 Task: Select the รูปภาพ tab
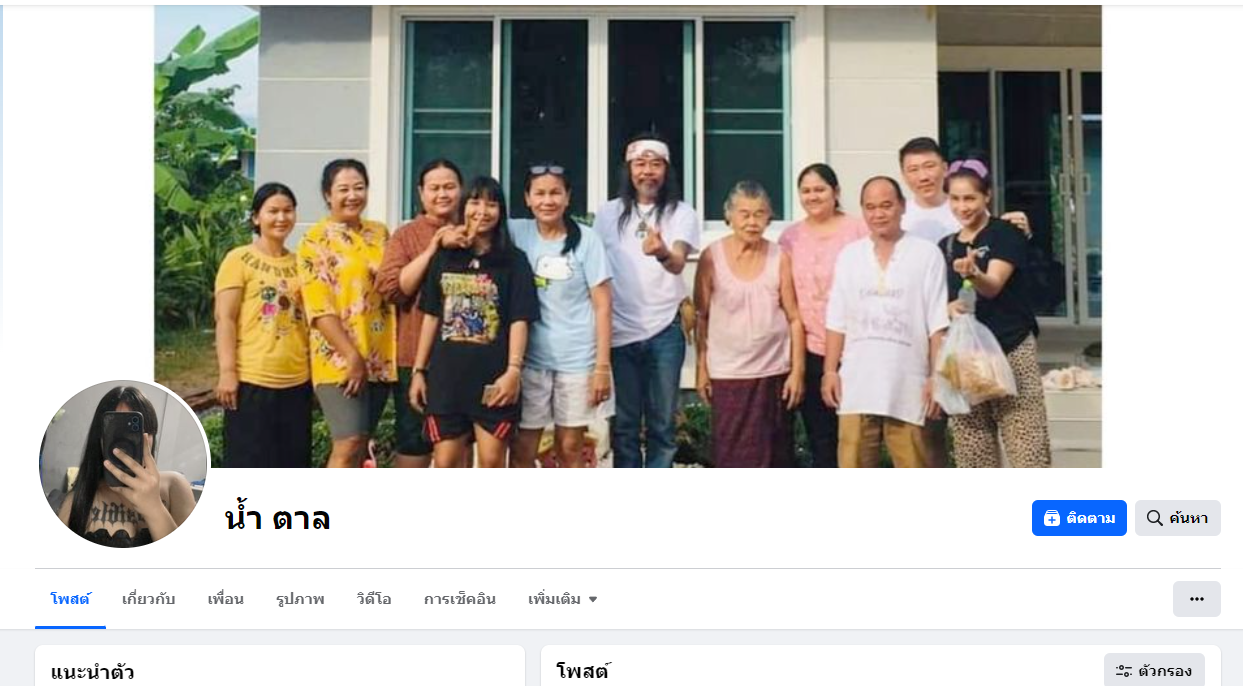pyautogui.click(x=300, y=599)
